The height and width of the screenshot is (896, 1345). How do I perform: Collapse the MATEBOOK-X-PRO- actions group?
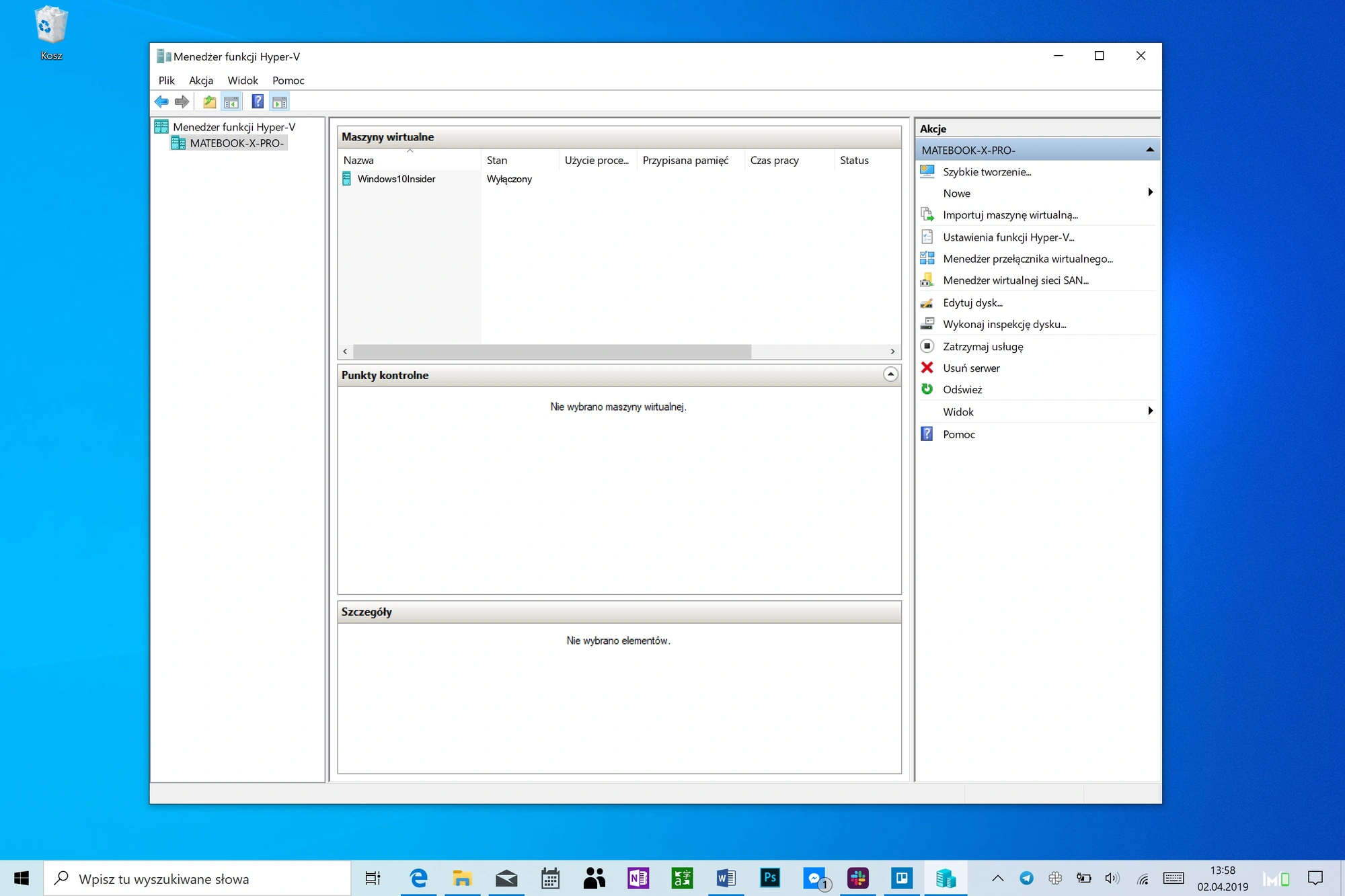1150,149
